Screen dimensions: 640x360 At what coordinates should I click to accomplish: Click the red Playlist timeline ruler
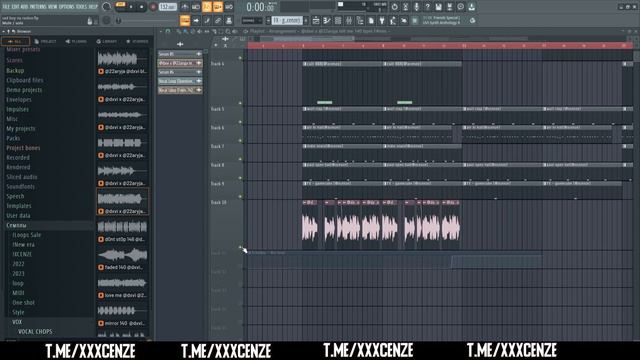coord(440,46)
